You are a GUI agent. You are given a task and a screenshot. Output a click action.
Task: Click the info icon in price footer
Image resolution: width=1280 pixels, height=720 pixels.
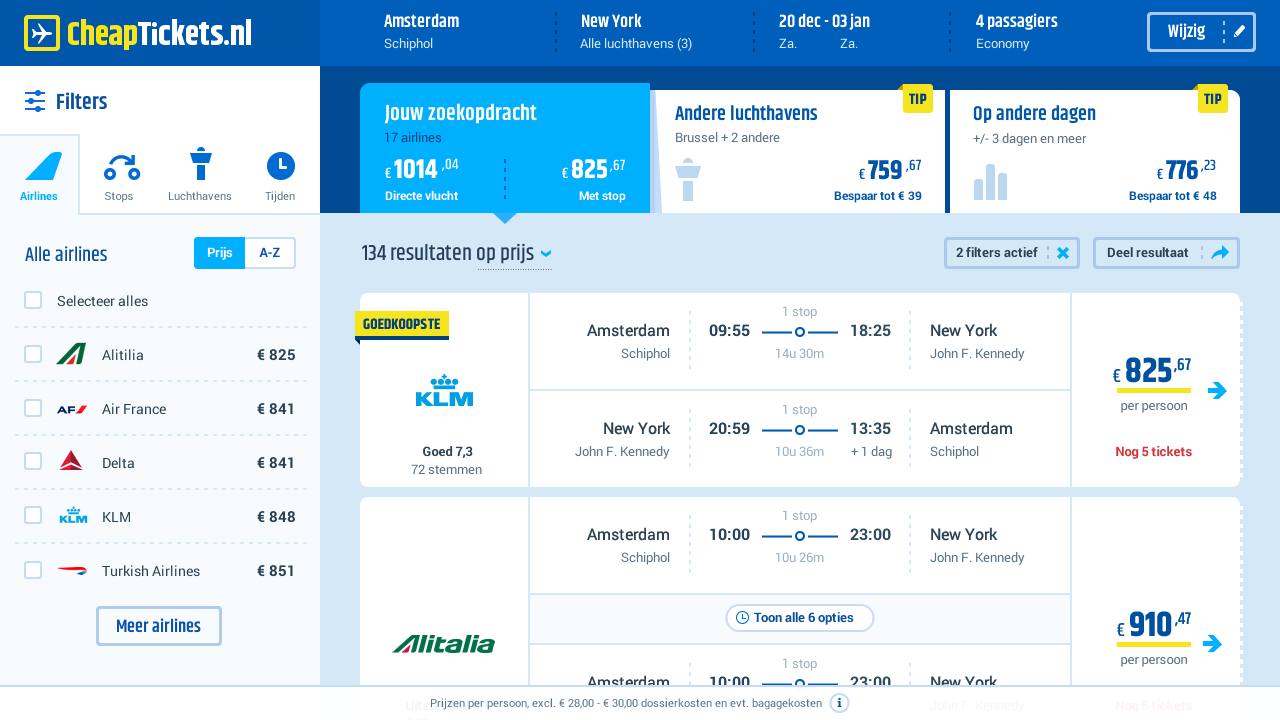840,703
